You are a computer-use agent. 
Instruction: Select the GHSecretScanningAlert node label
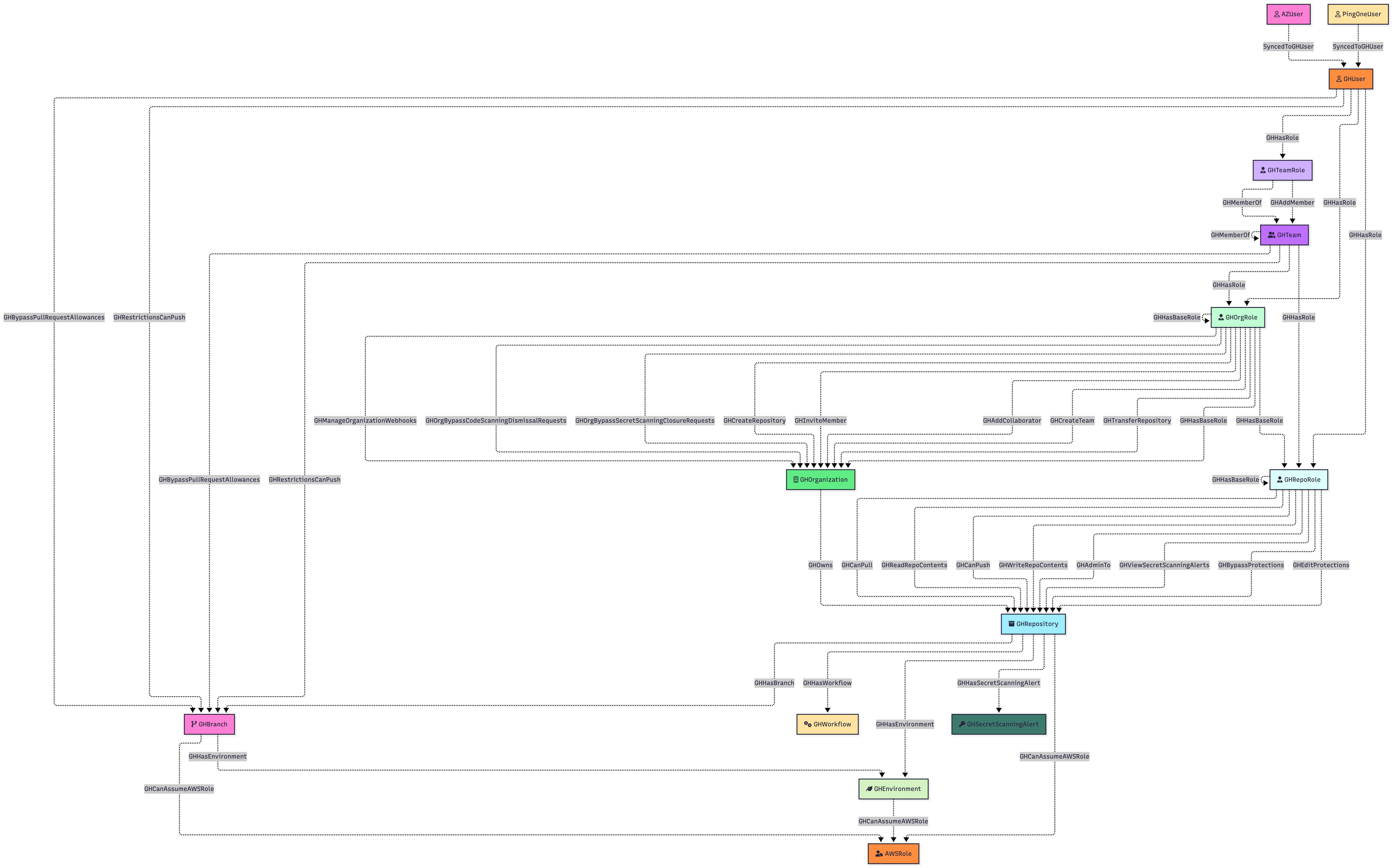click(x=1003, y=725)
